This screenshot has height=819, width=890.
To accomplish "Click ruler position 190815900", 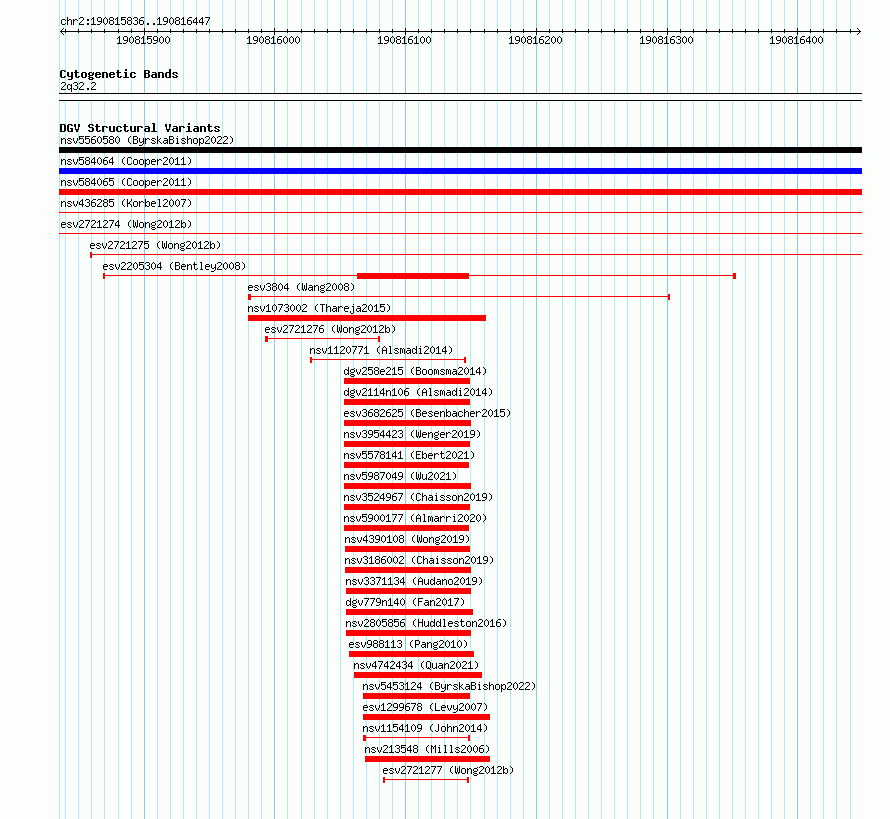I will click(x=143, y=40).
